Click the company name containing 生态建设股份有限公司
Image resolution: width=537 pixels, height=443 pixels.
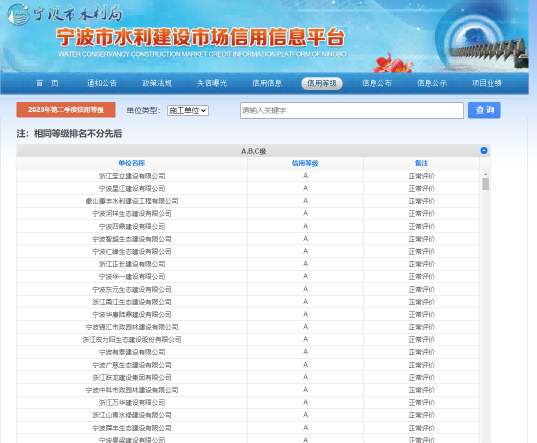pyautogui.click(x=132, y=340)
